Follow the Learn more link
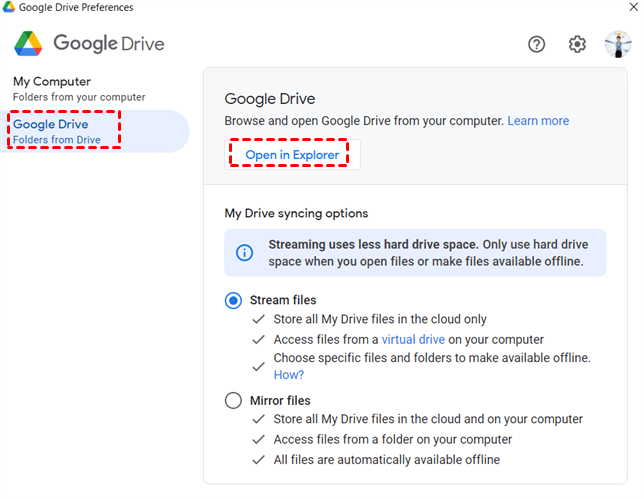This screenshot has width=644, height=500. (x=538, y=121)
